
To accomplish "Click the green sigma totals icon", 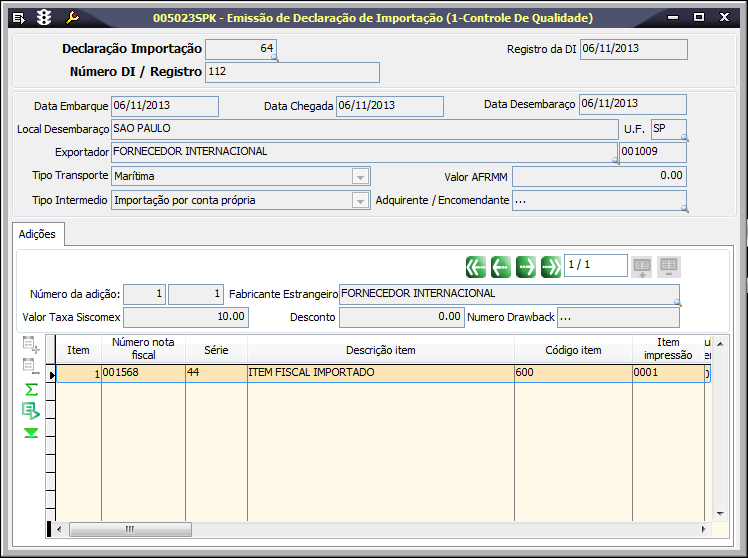I will pos(31,388).
